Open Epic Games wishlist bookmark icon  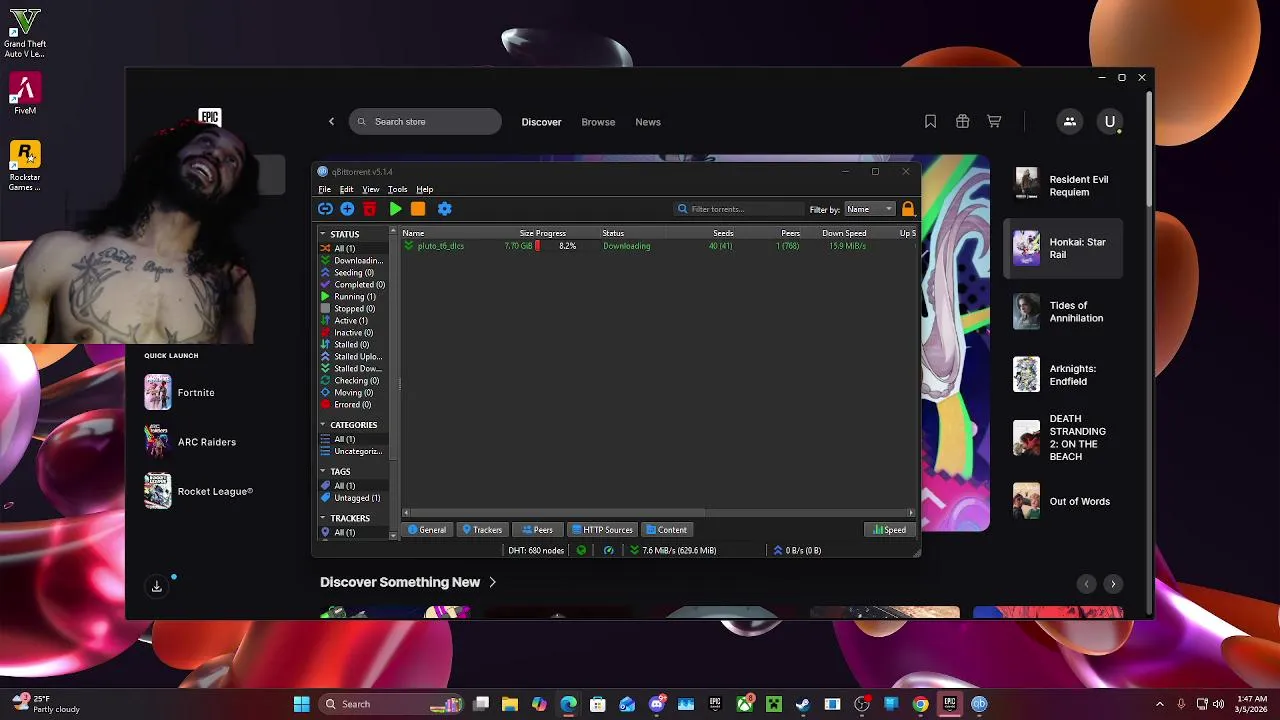(930, 122)
